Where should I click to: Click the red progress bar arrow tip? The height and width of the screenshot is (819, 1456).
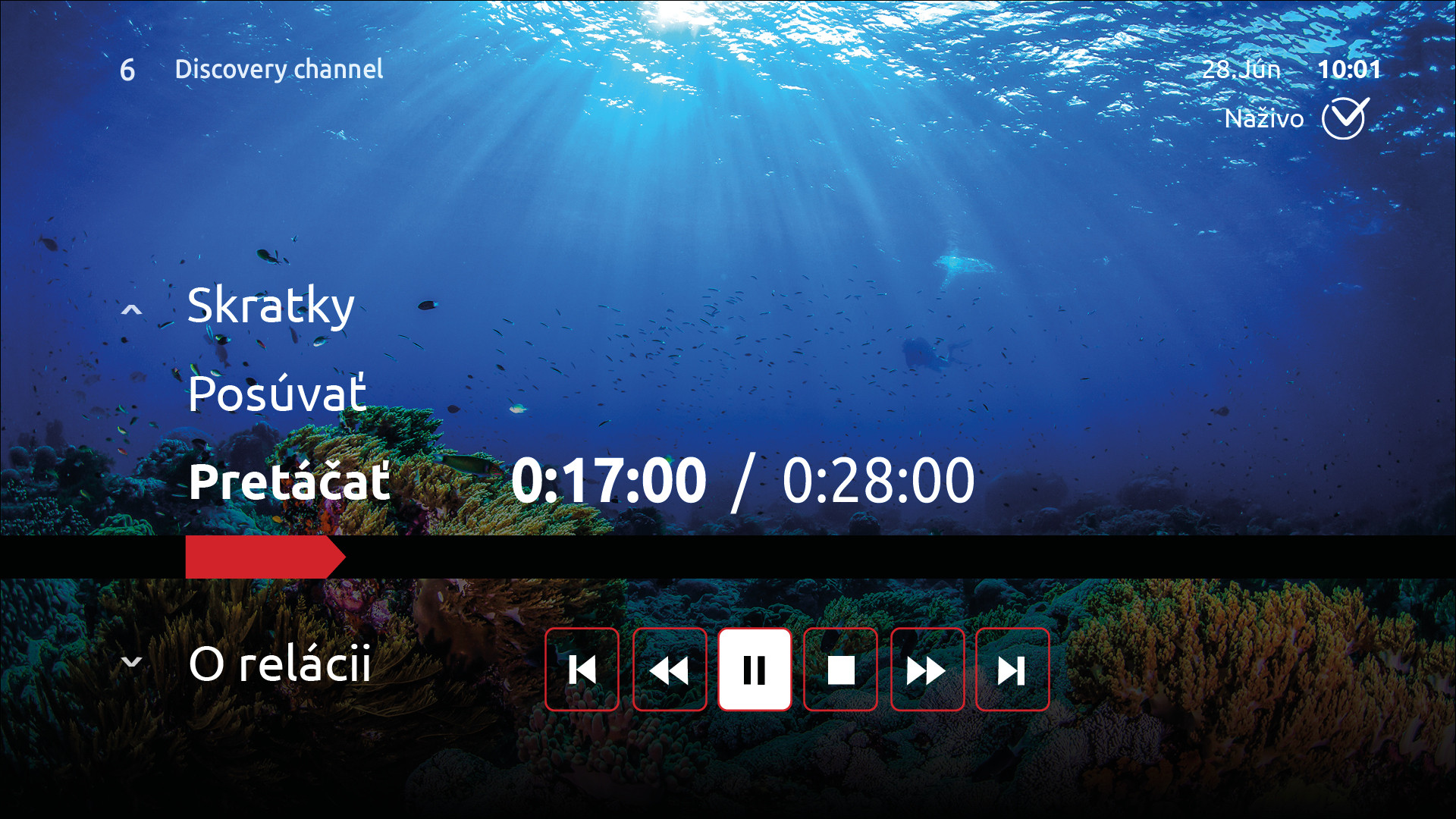pos(336,557)
